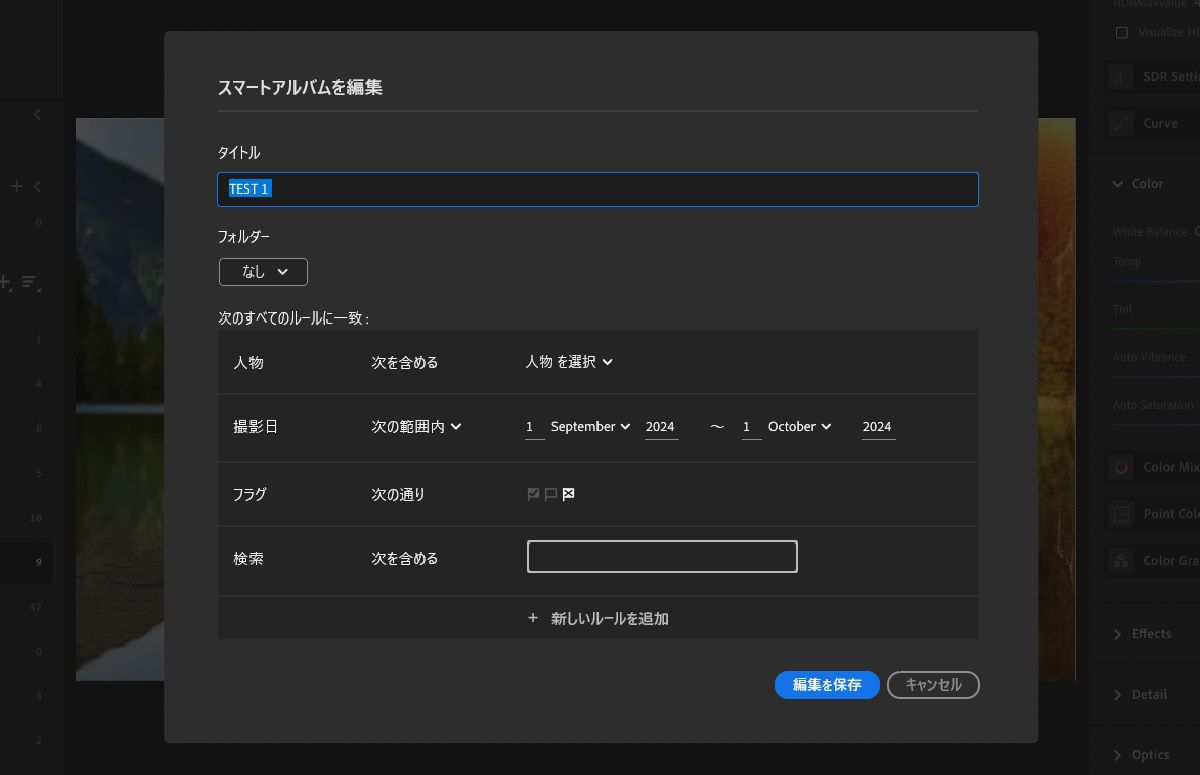The image size is (1200, 775).
Task: Click the SDR Settings icon
Action: tap(1120, 76)
